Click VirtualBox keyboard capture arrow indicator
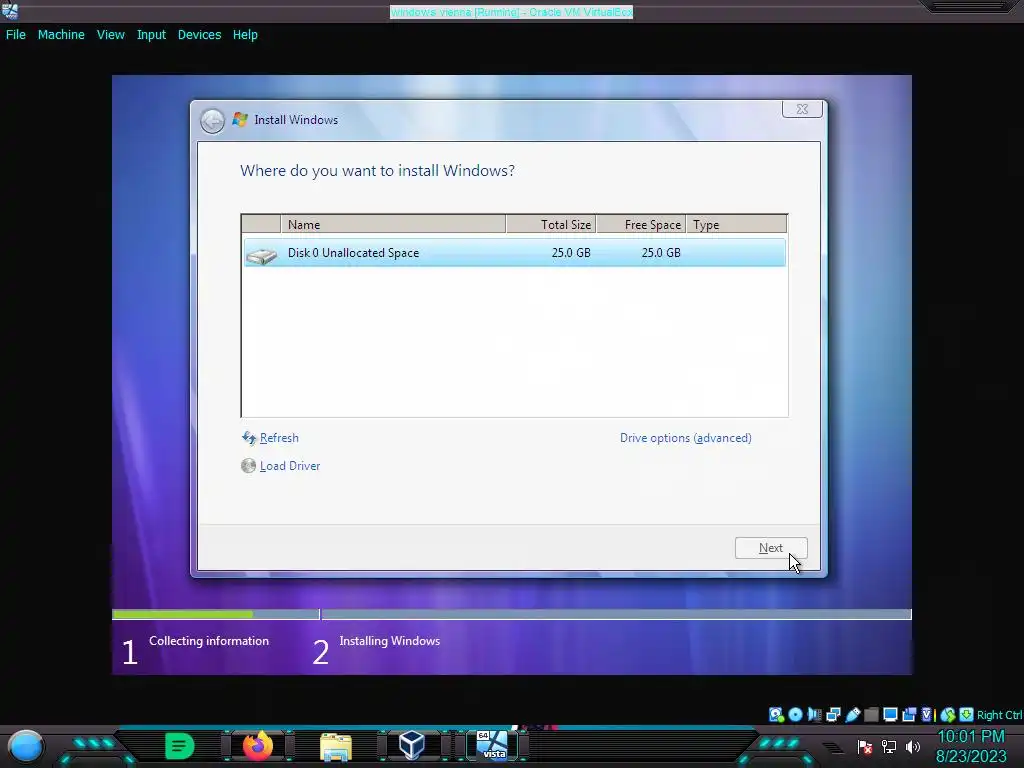Screen dimensions: 1024x768 coord(967,714)
